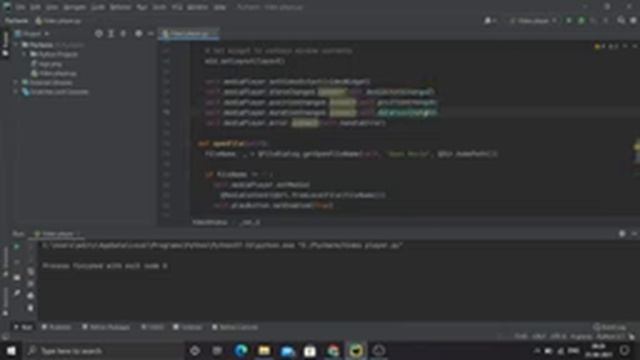Select the Video player tab in Run panel

(57, 234)
